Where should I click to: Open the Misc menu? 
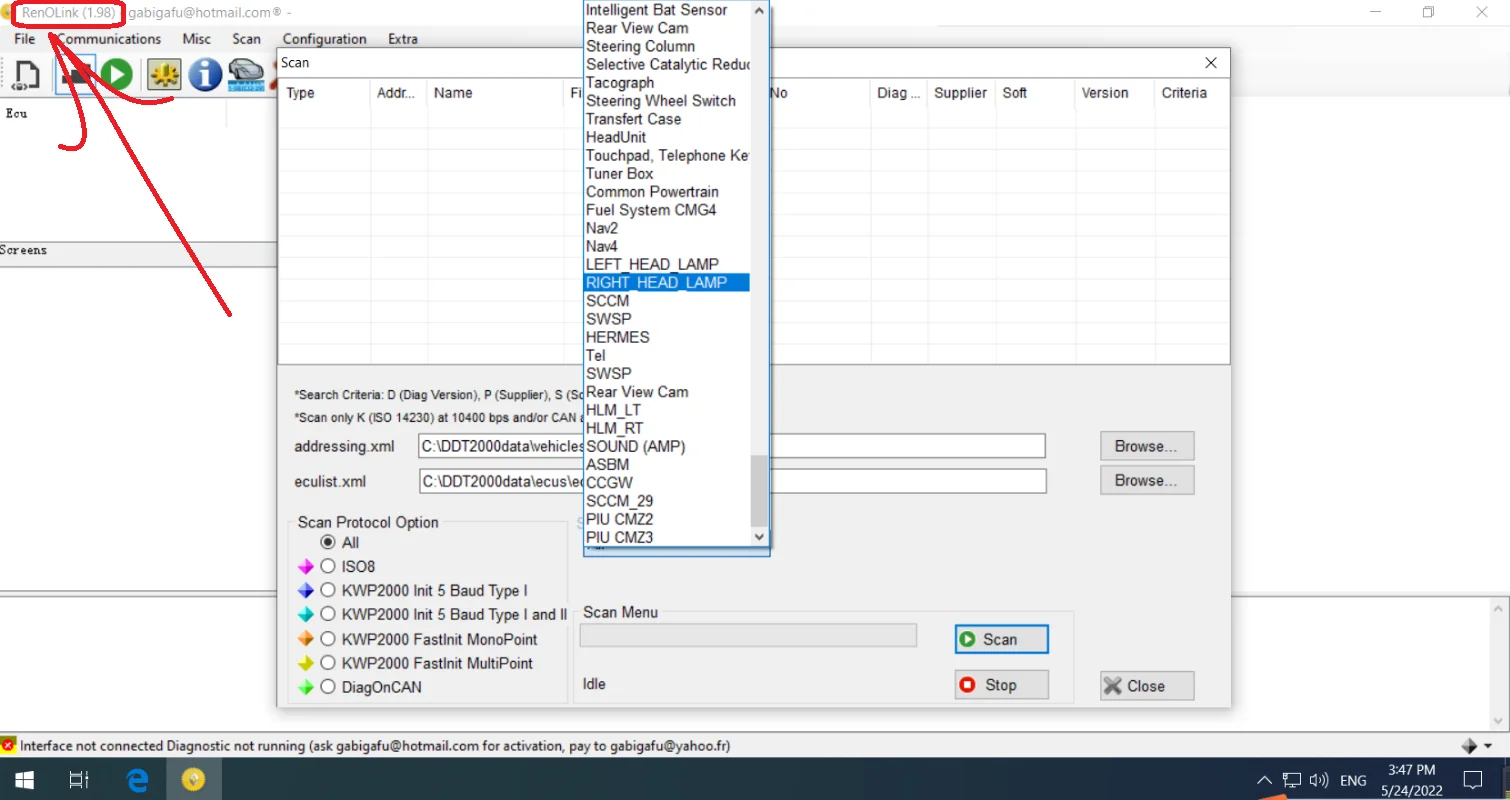[197, 39]
